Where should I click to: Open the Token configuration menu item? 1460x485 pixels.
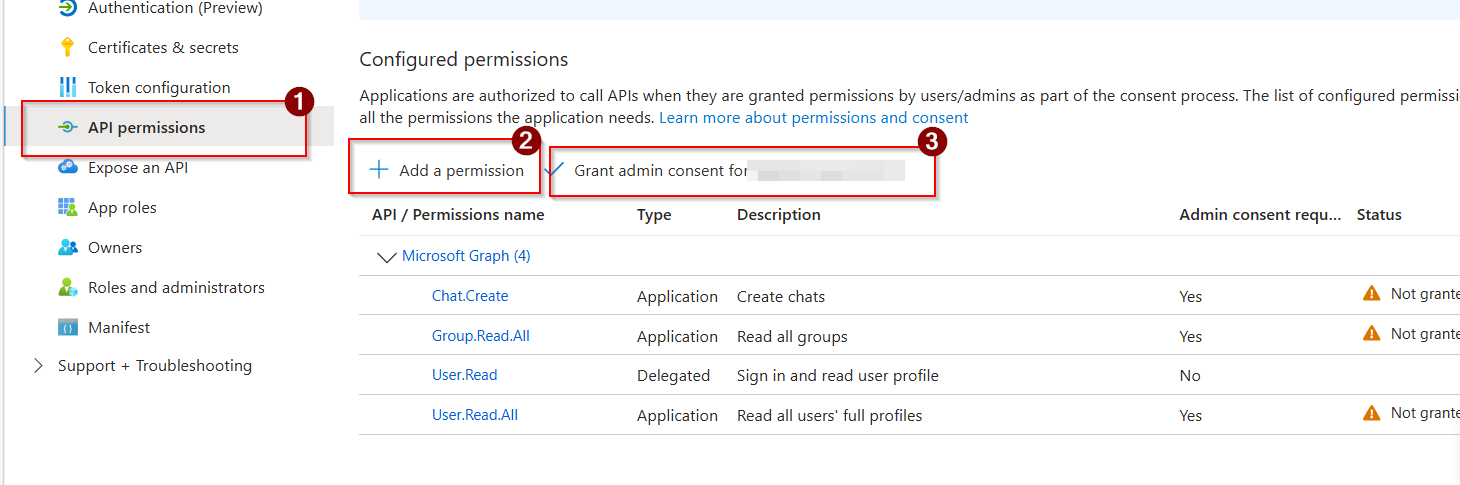(159, 88)
